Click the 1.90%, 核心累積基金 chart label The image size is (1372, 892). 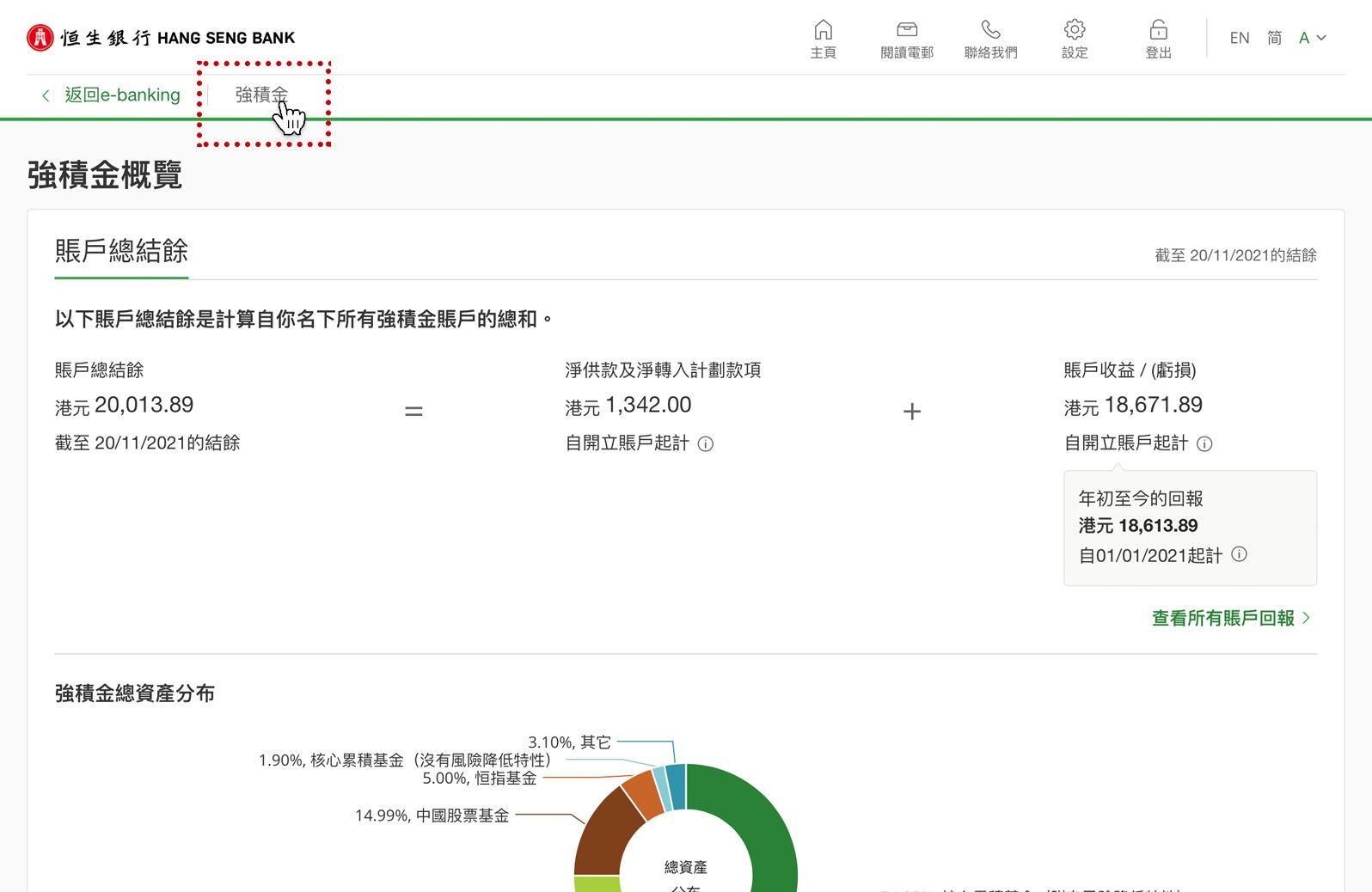point(404,761)
